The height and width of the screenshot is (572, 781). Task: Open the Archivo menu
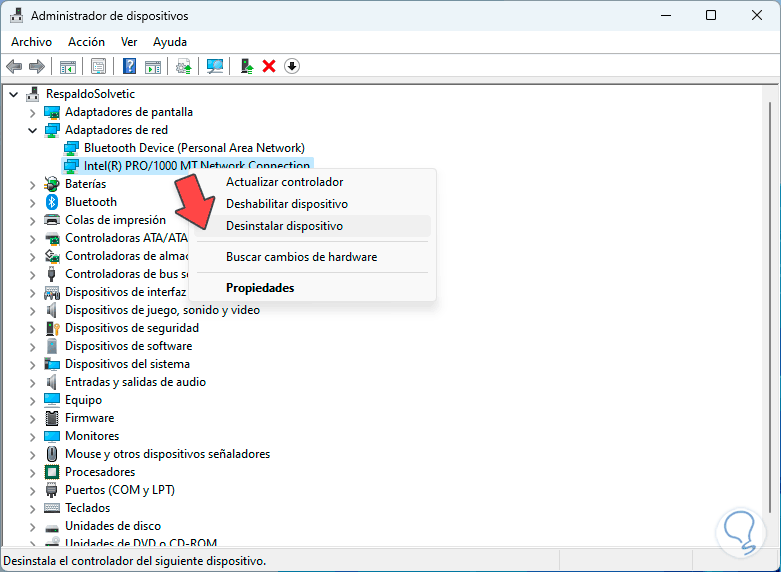pos(31,42)
